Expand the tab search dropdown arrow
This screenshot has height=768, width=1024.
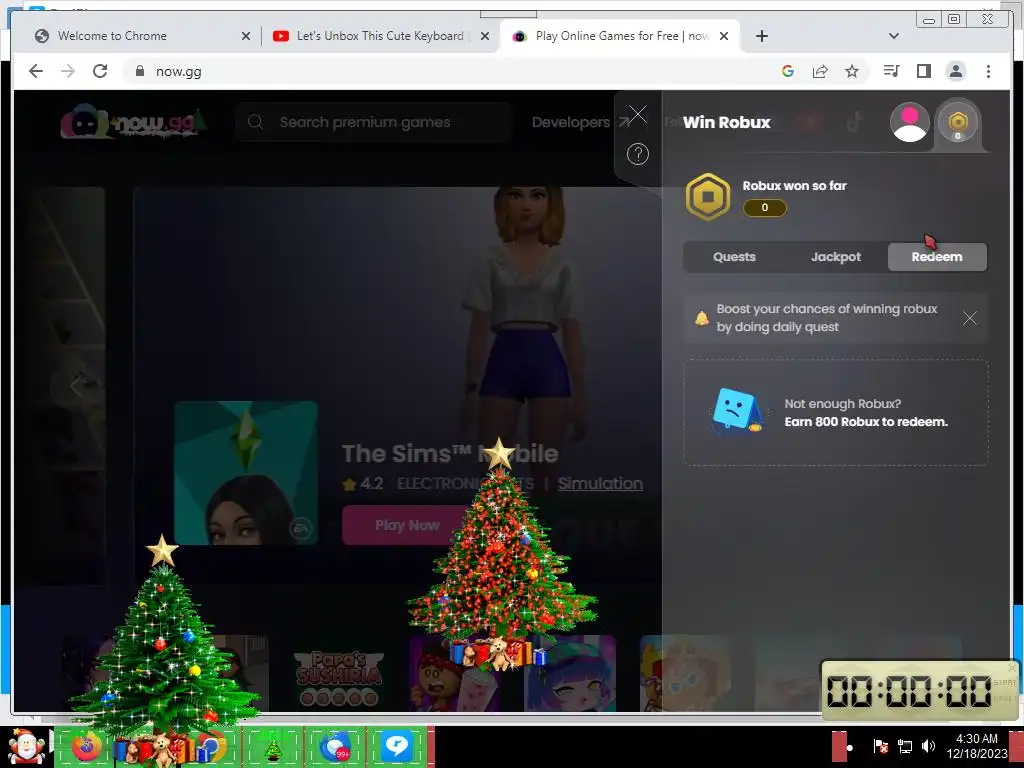tap(894, 36)
